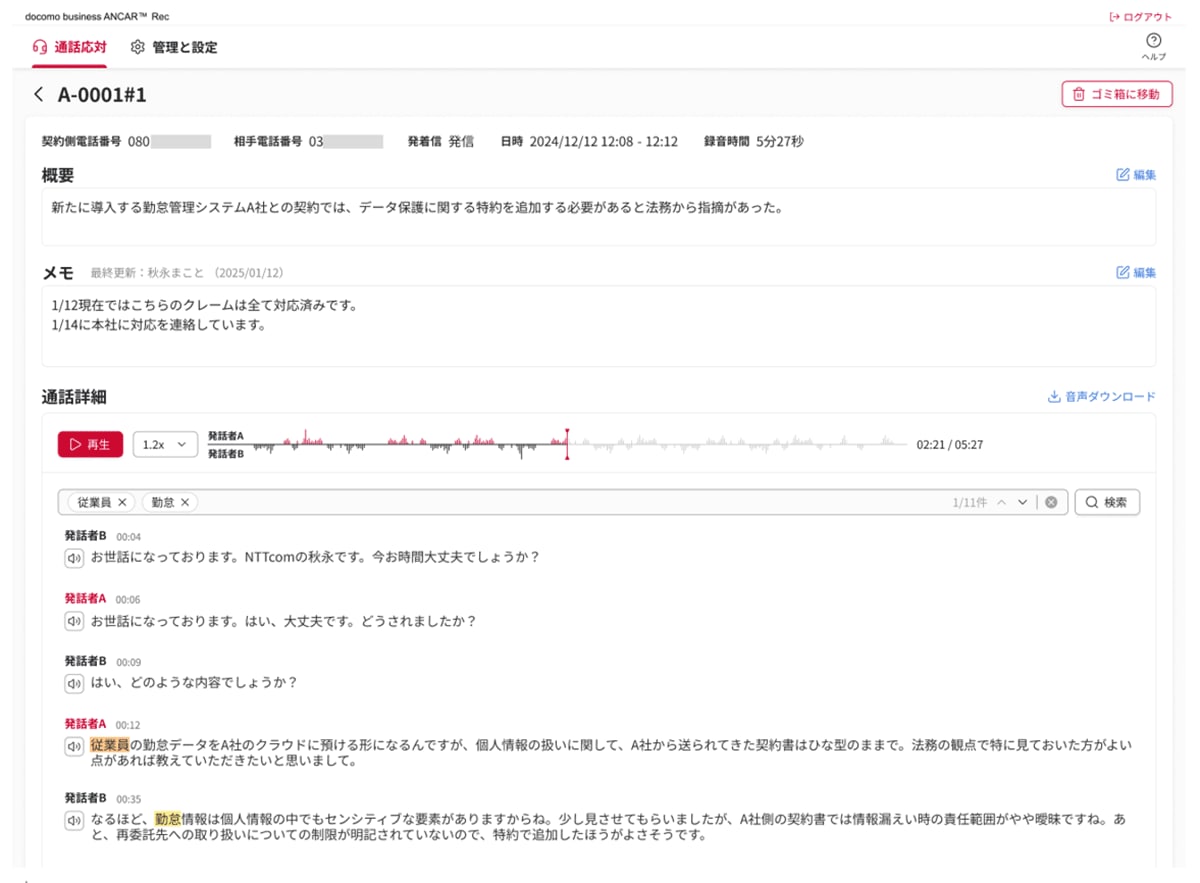
Task: Play audio for the 00:06 utterance
Action: (x=74, y=621)
